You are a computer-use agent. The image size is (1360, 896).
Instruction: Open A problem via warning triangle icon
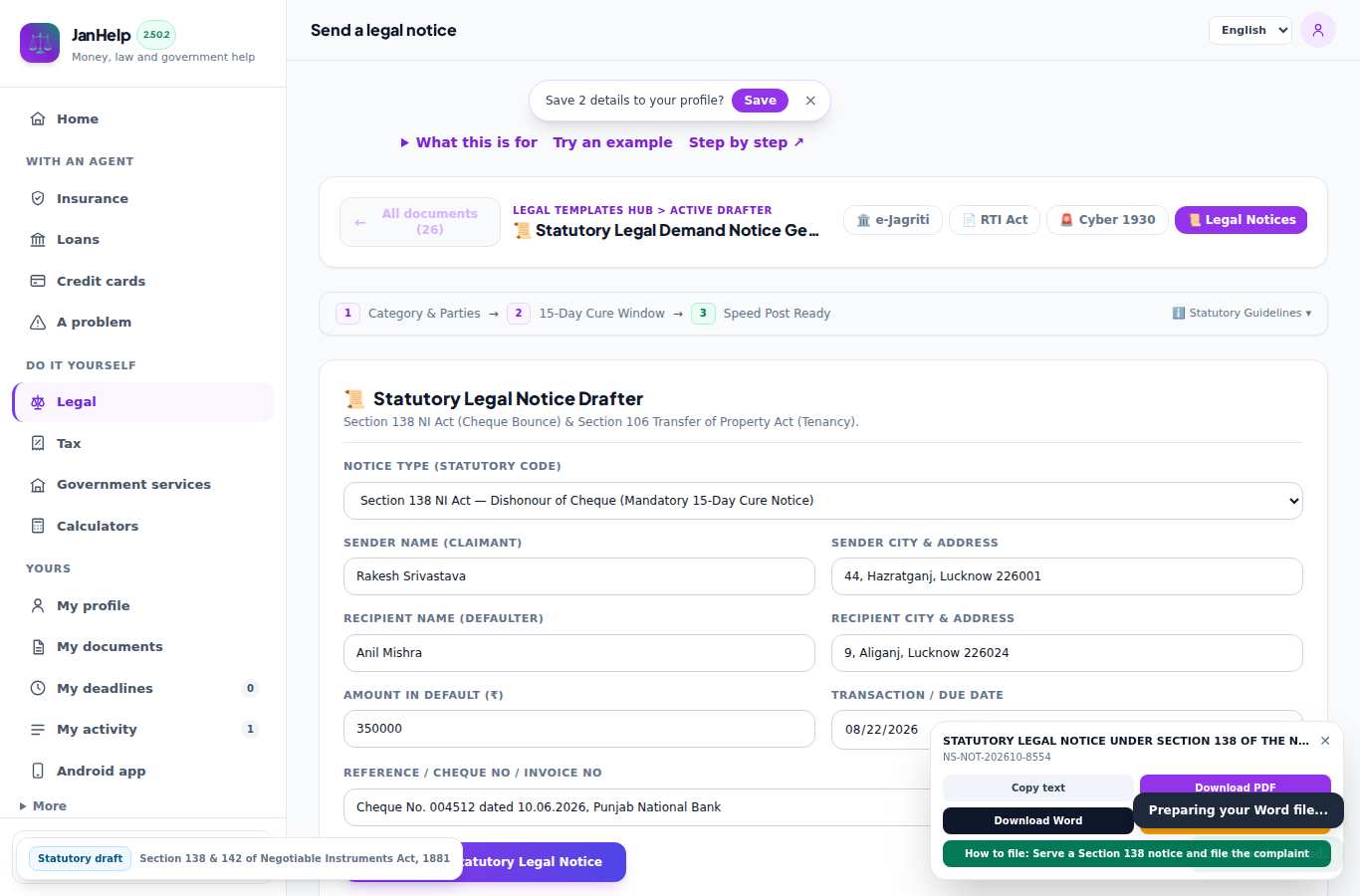pyautogui.click(x=38, y=322)
